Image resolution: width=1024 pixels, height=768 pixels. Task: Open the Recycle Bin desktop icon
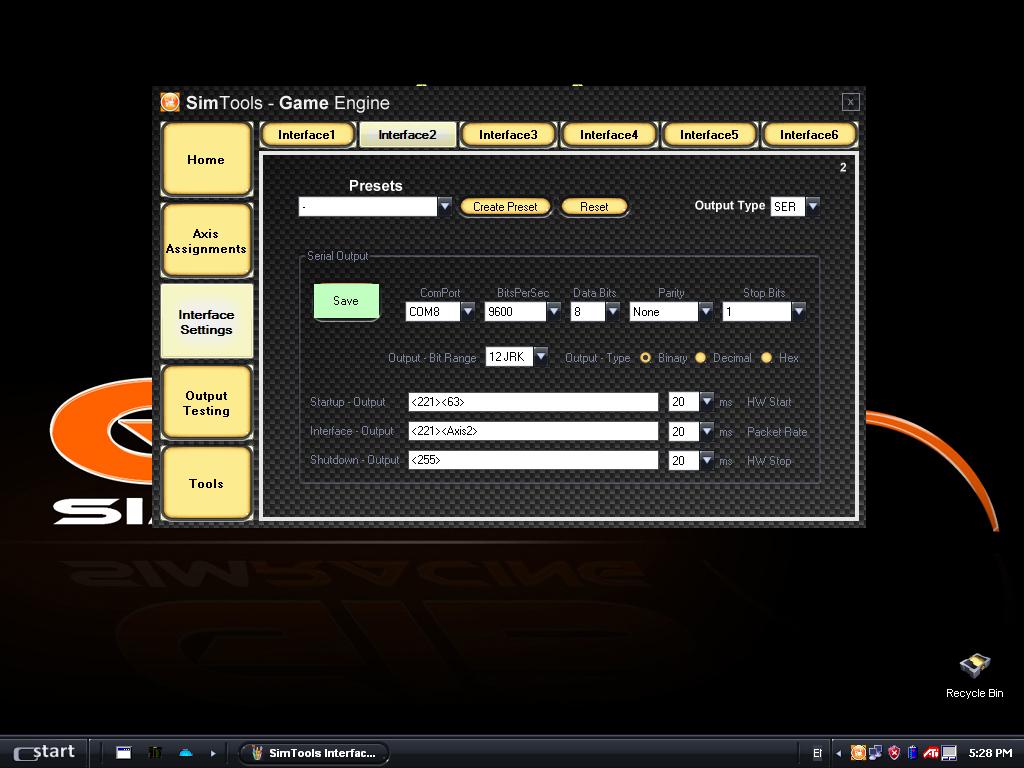click(x=974, y=675)
